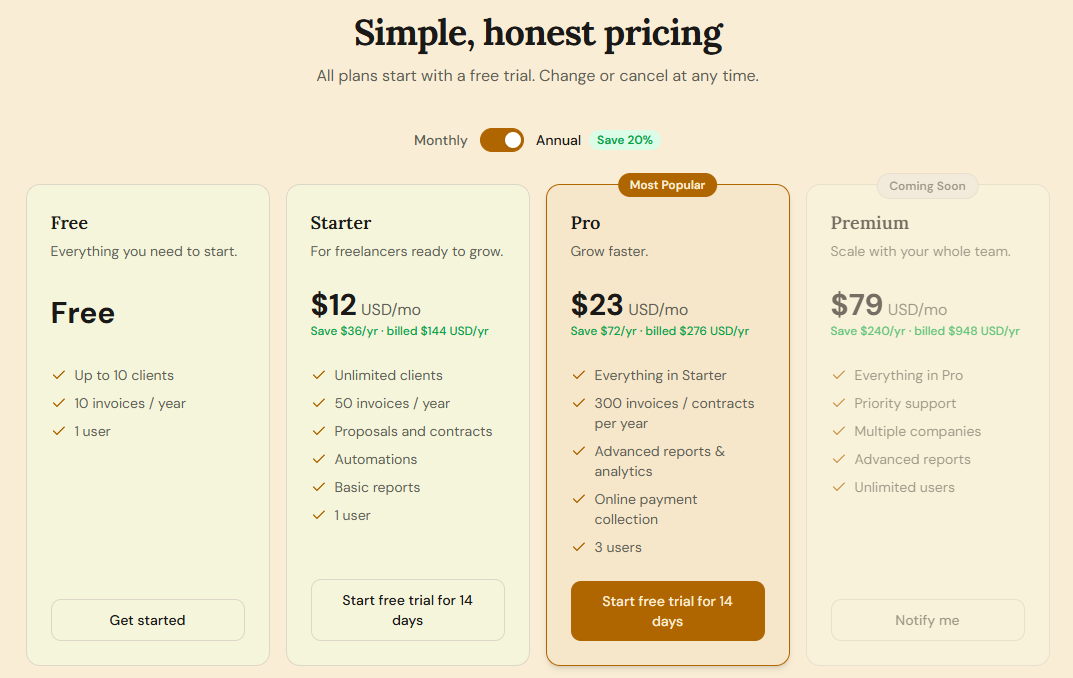Click the Pro plan title
Viewport: 1073px width, 678px height.
pos(585,223)
